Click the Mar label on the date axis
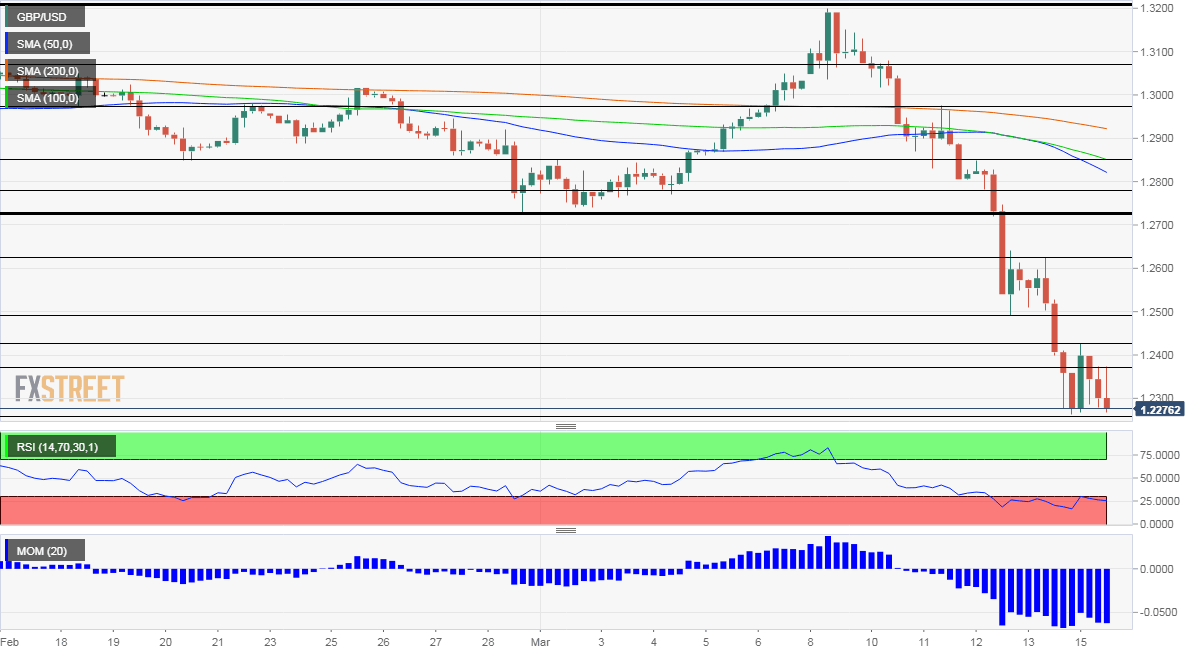Image resolution: width=1203 pixels, height=655 pixels. (539, 643)
